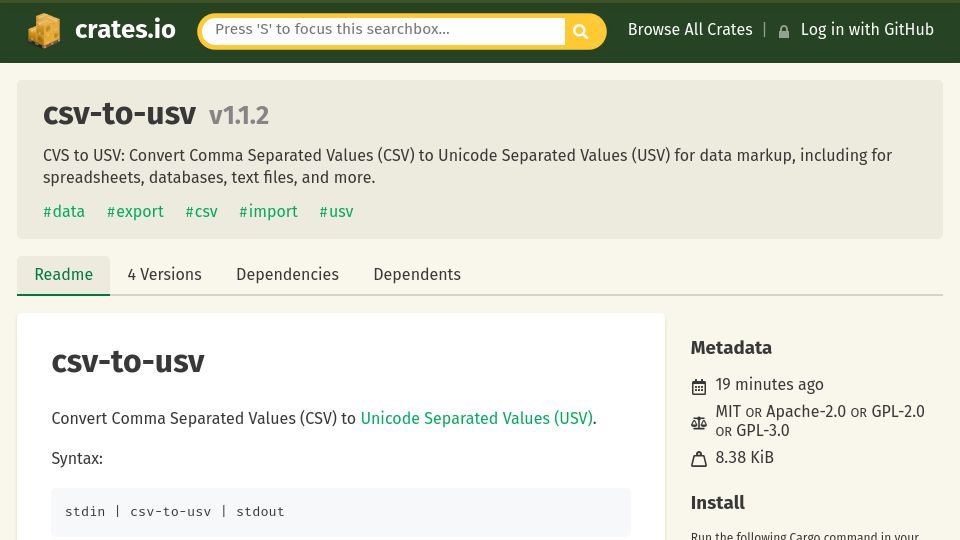This screenshot has height=540, width=960.
Task: Click the 8.38 KiB size value
Action: pos(744,458)
